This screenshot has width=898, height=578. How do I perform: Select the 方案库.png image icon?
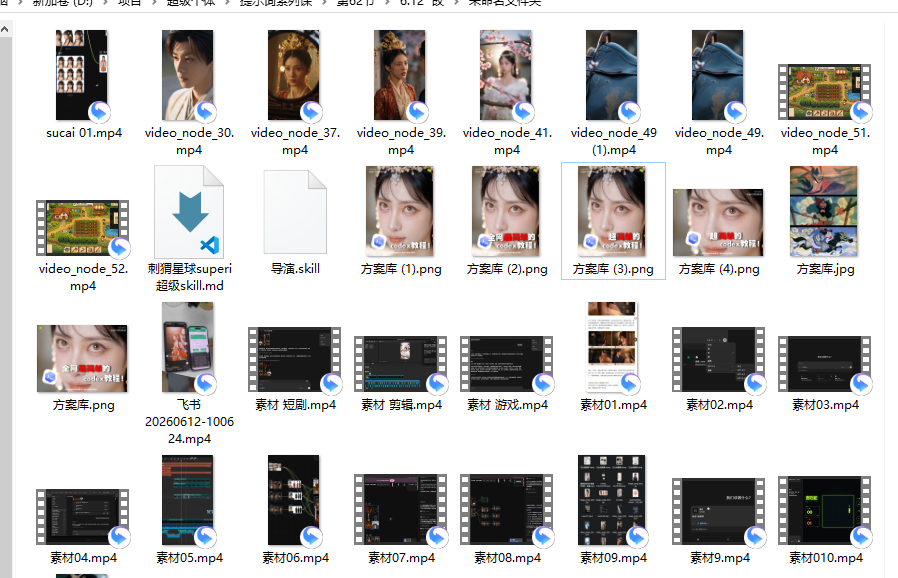[82, 359]
